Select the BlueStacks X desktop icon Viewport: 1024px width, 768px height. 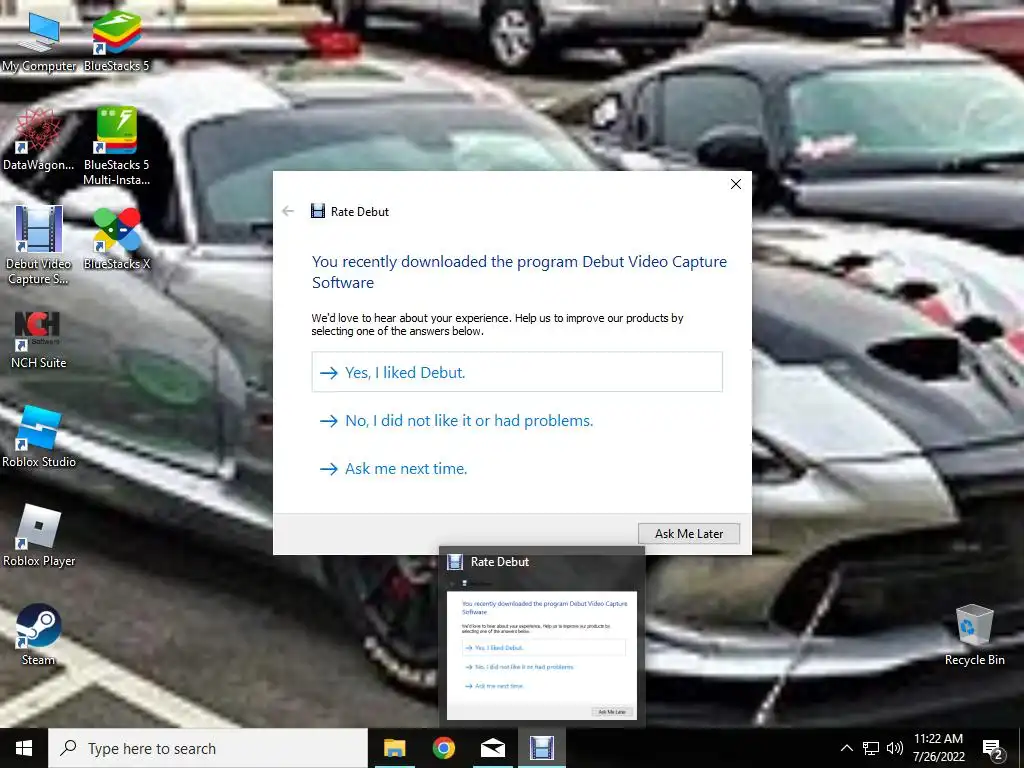click(116, 238)
